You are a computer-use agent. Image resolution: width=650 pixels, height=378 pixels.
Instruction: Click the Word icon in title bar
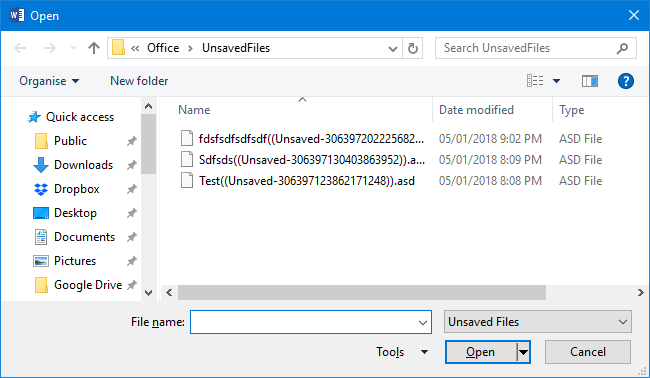click(x=17, y=16)
